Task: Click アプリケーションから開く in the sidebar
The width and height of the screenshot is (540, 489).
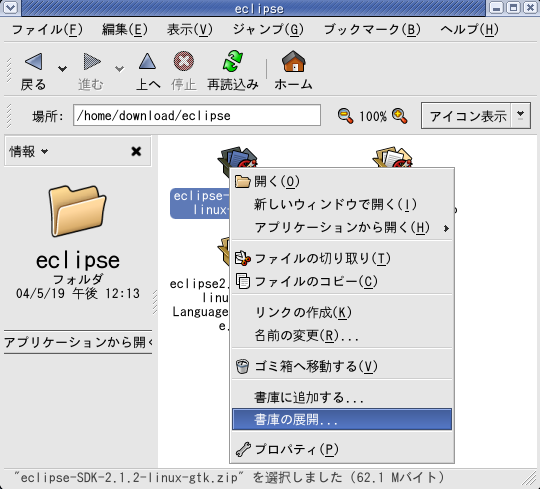Action: point(78,342)
